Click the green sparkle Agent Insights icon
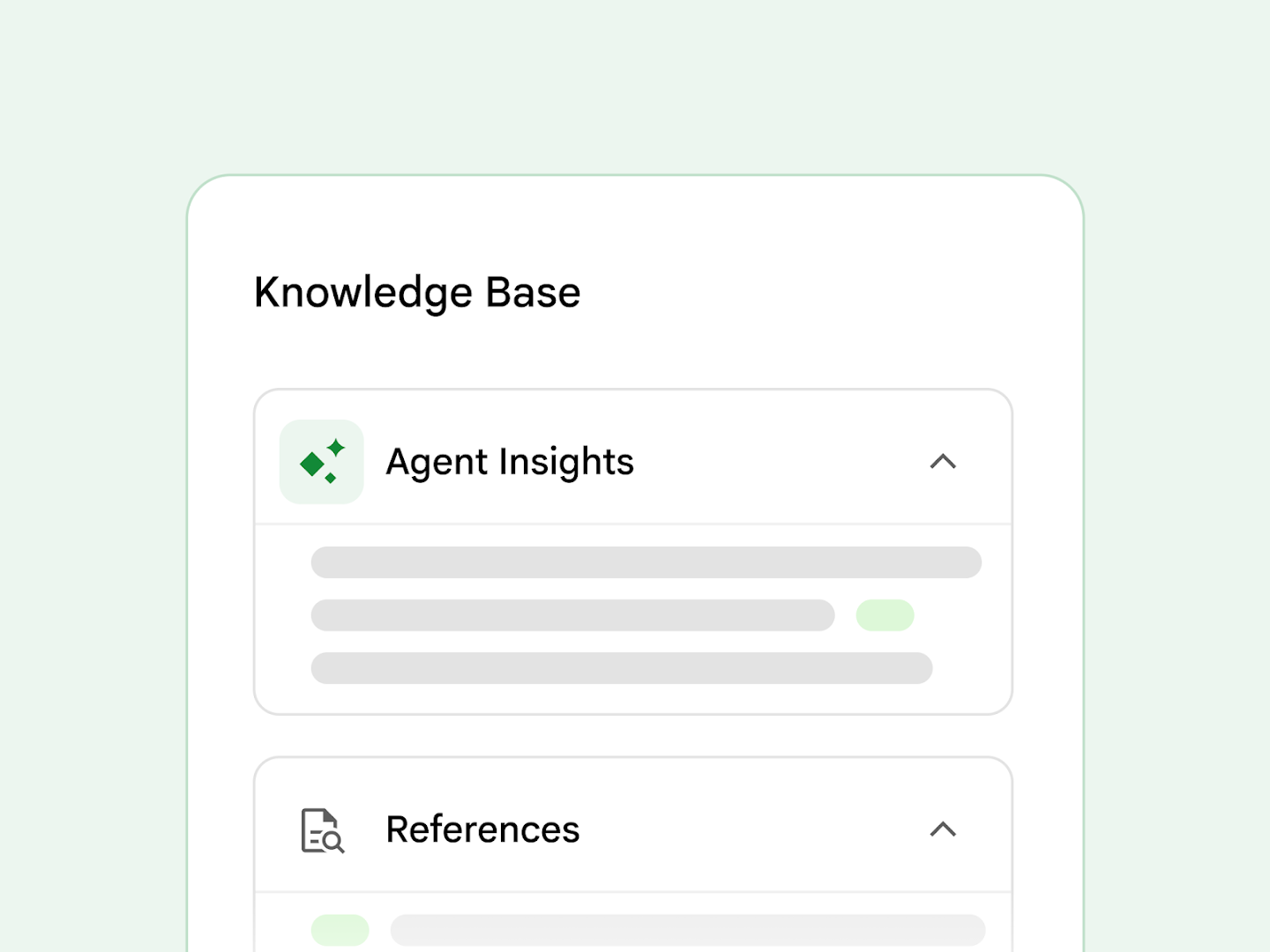Screen dimensions: 1270x952 point(322,462)
